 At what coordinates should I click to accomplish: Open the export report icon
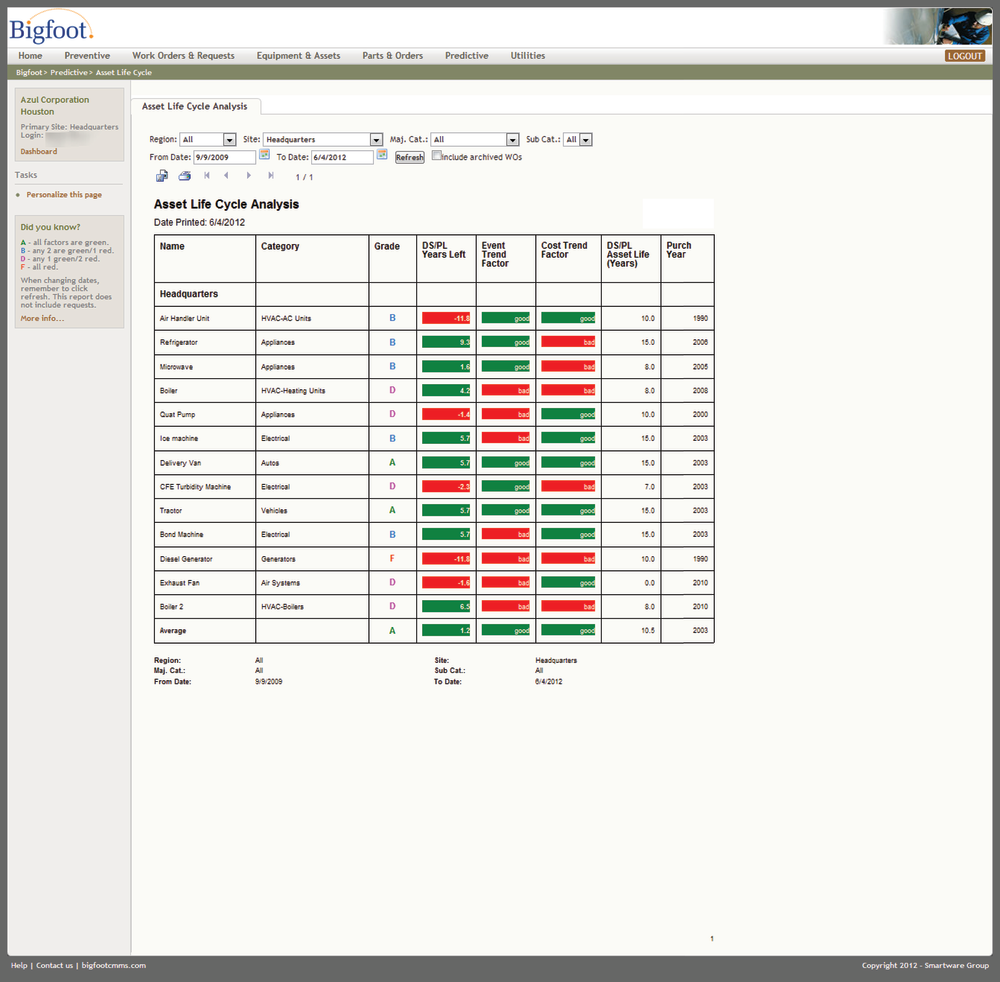pyautogui.click(x=161, y=175)
